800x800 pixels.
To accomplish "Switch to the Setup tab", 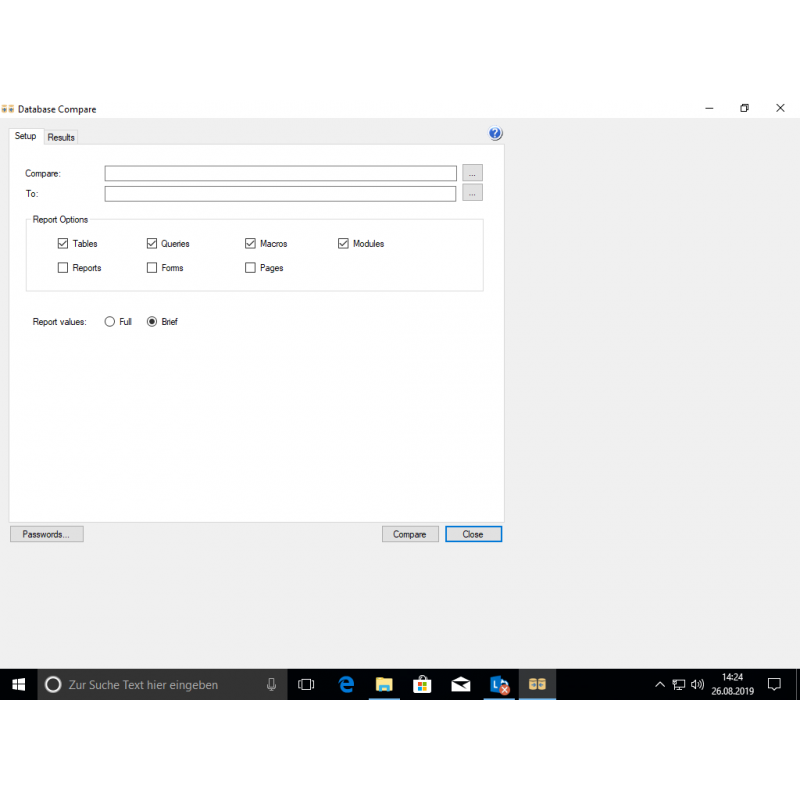I will pos(25,136).
